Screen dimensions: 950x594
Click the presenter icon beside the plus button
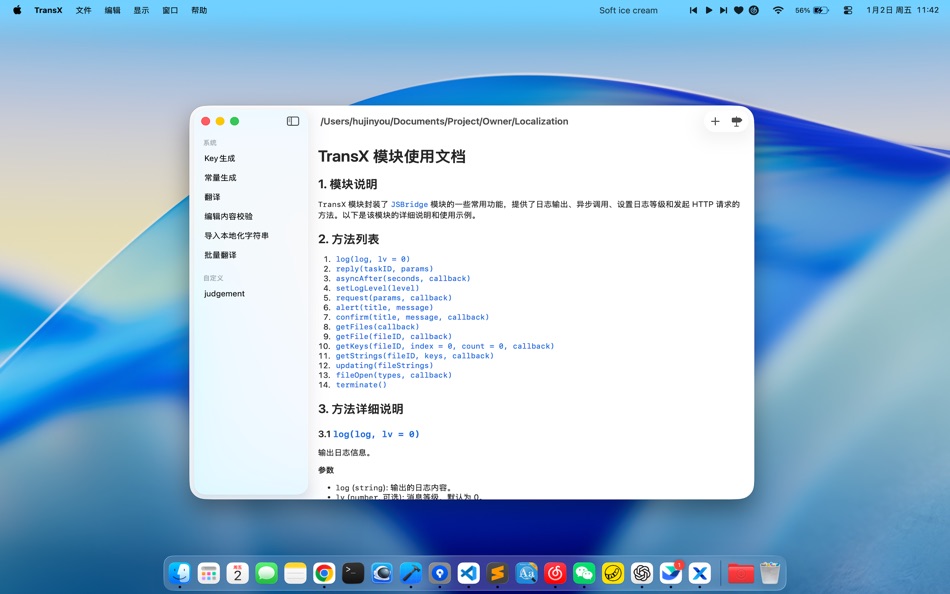click(x=737, y=121)
